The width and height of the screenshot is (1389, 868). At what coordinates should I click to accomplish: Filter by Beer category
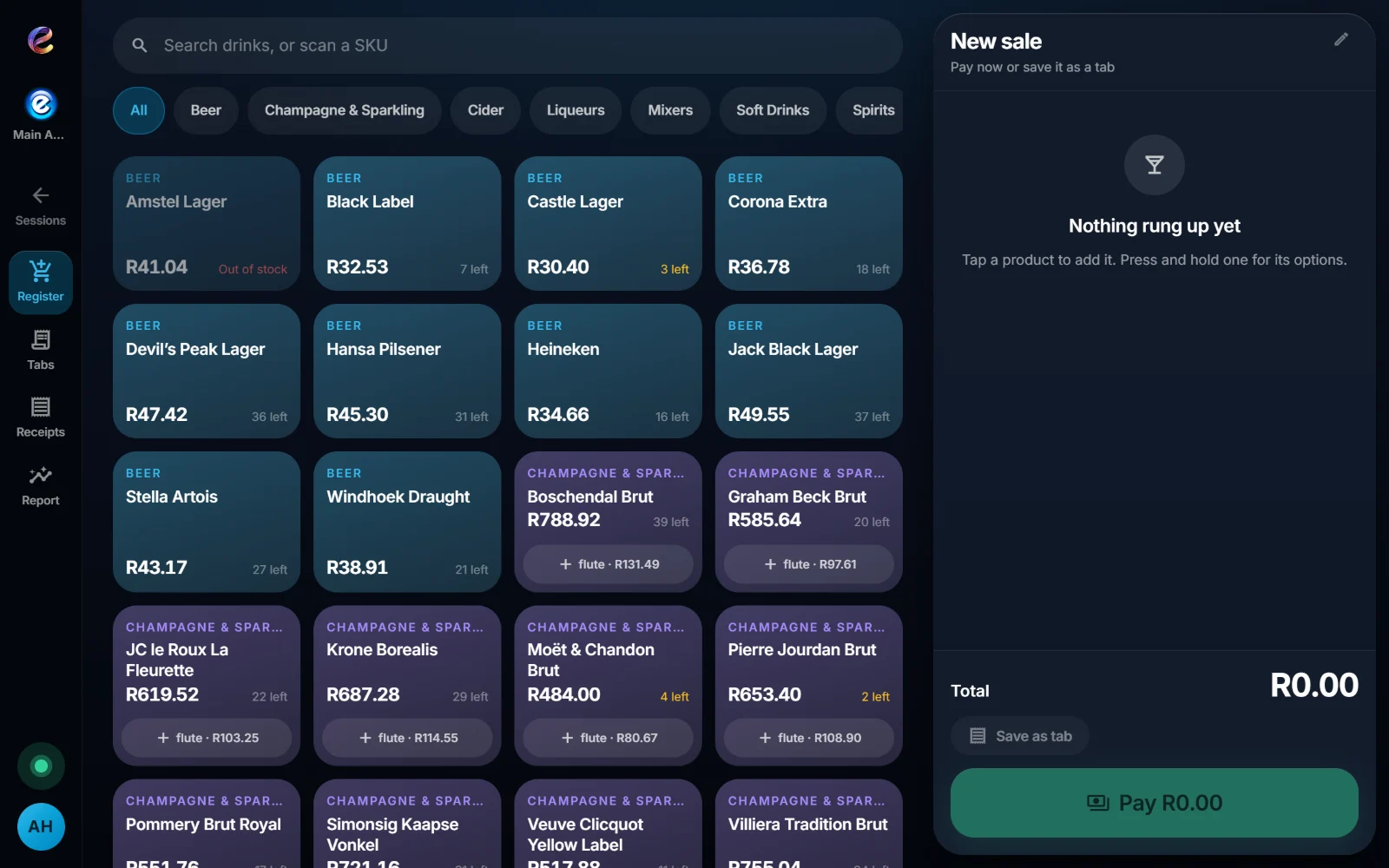pyautogui.click(x=206, y=110)
